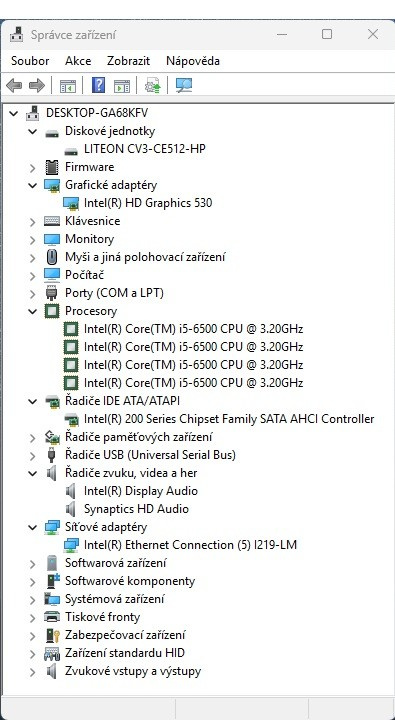Select the Síťové adaptéry category label

[x=106, y=527]
